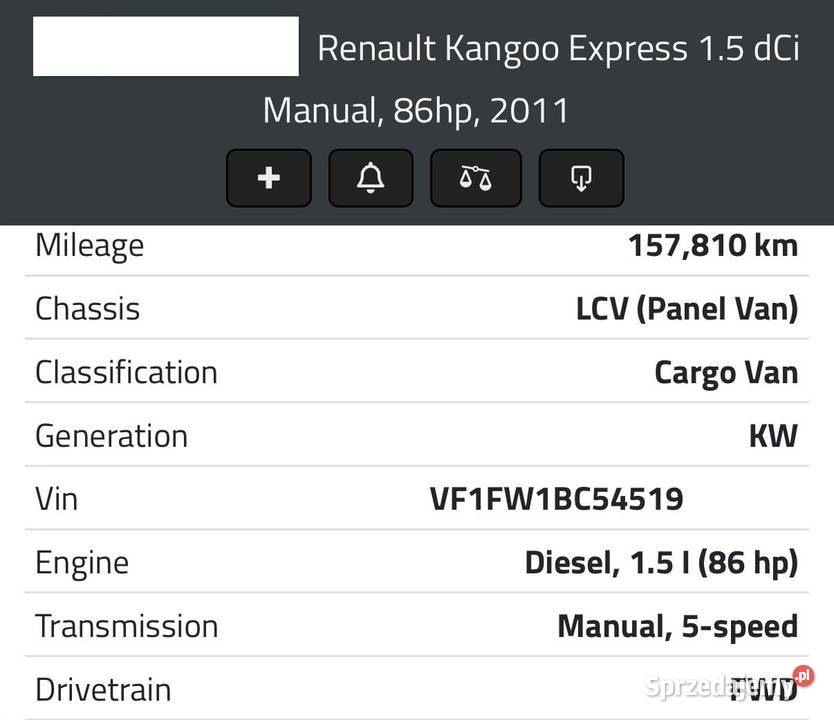Screen dimensions: 834x720
Task: Add Renault Kangoo to favorites via plus icon
Action: point(268,177)
